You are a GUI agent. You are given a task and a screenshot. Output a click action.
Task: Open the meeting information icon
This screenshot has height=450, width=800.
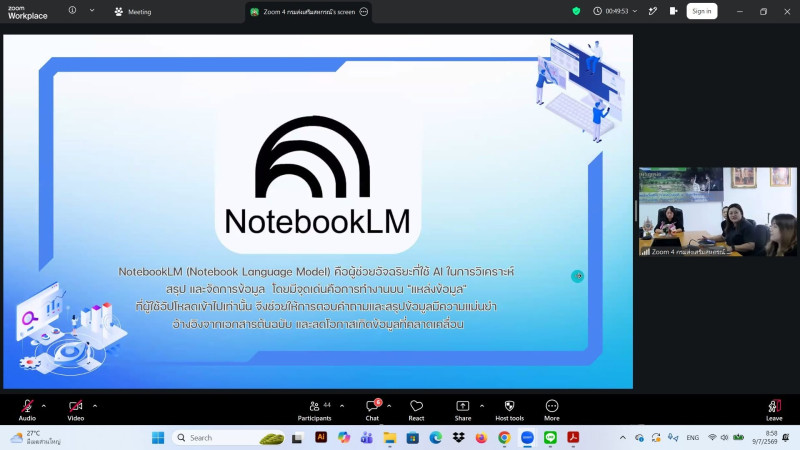pos(72,10)
